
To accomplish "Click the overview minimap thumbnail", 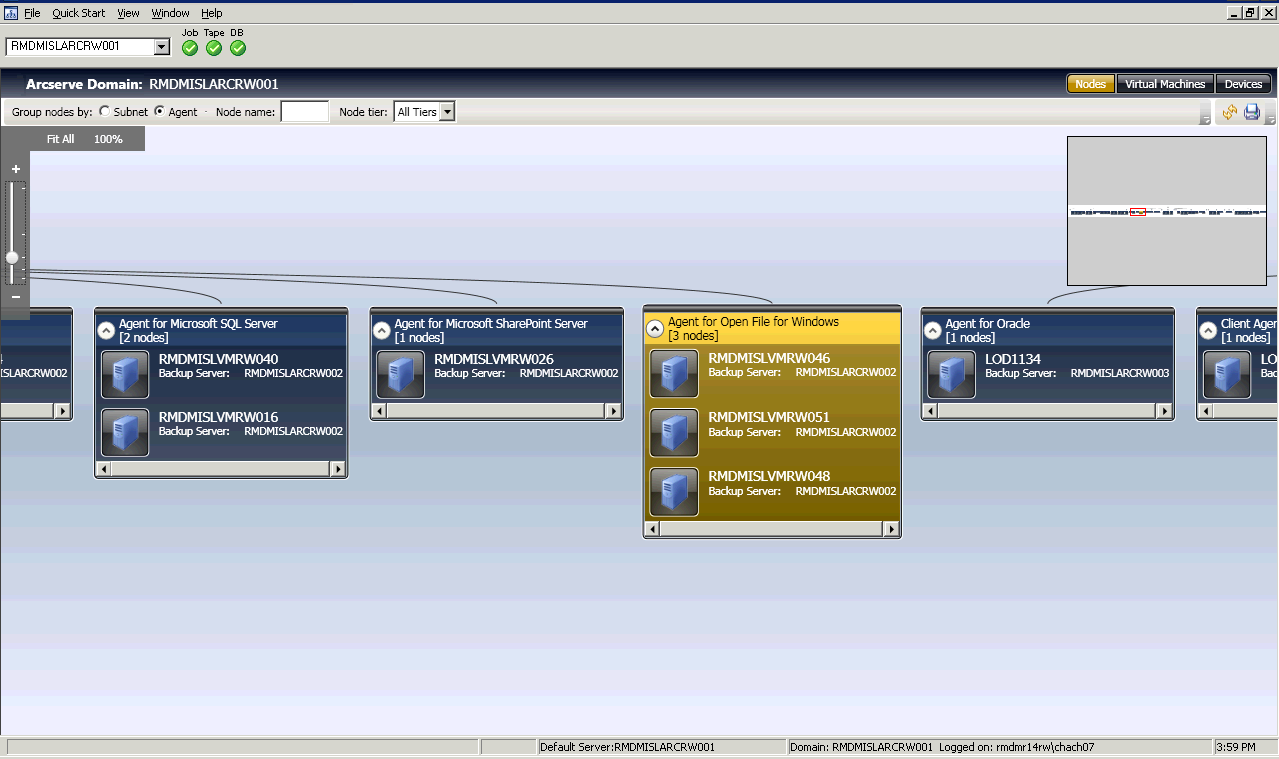I will click(1167, 211).
